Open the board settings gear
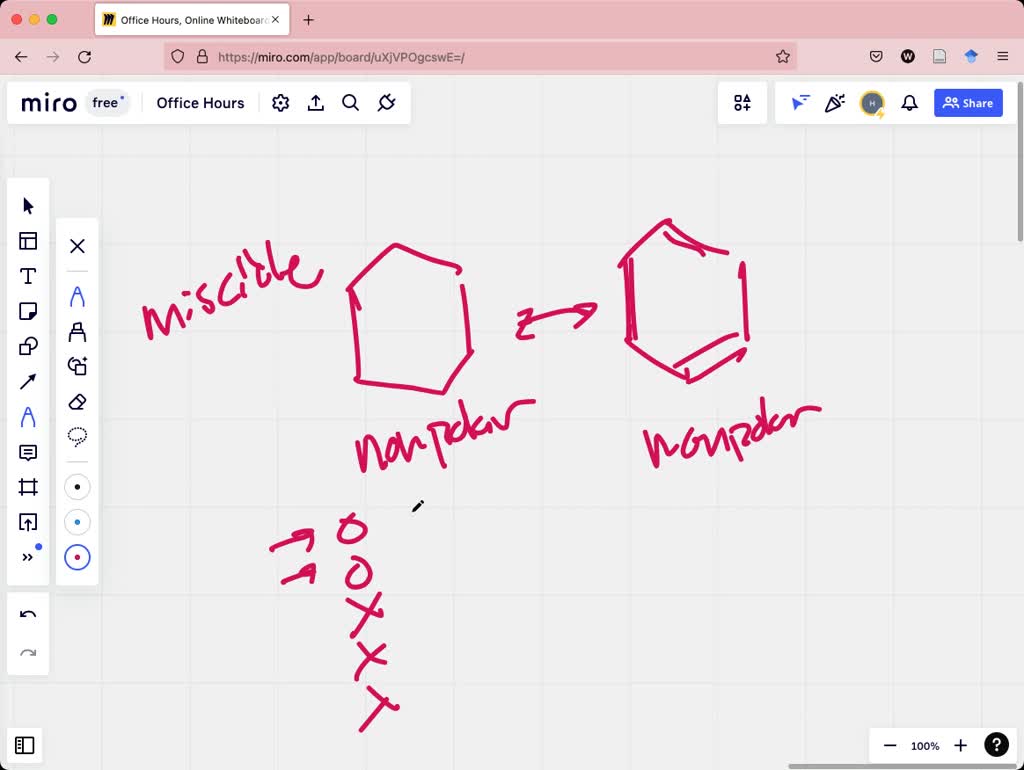This screenshot has width=1024, height=770. [280, 102]
